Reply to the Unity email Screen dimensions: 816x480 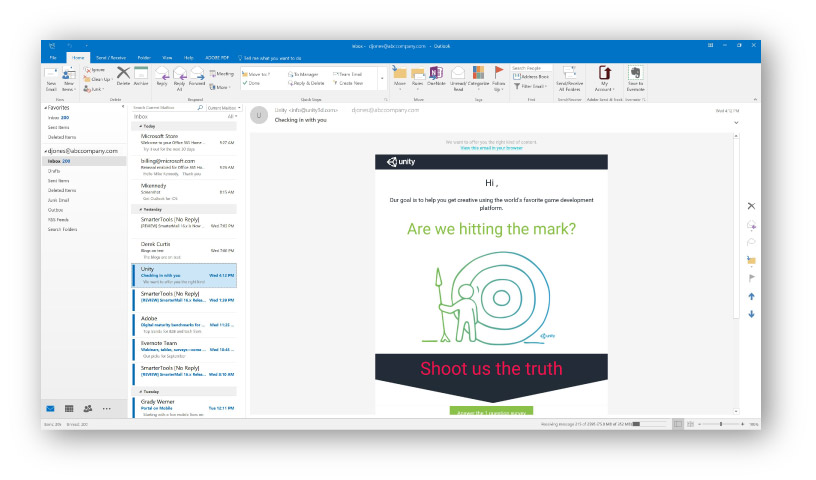pos(162,76)
